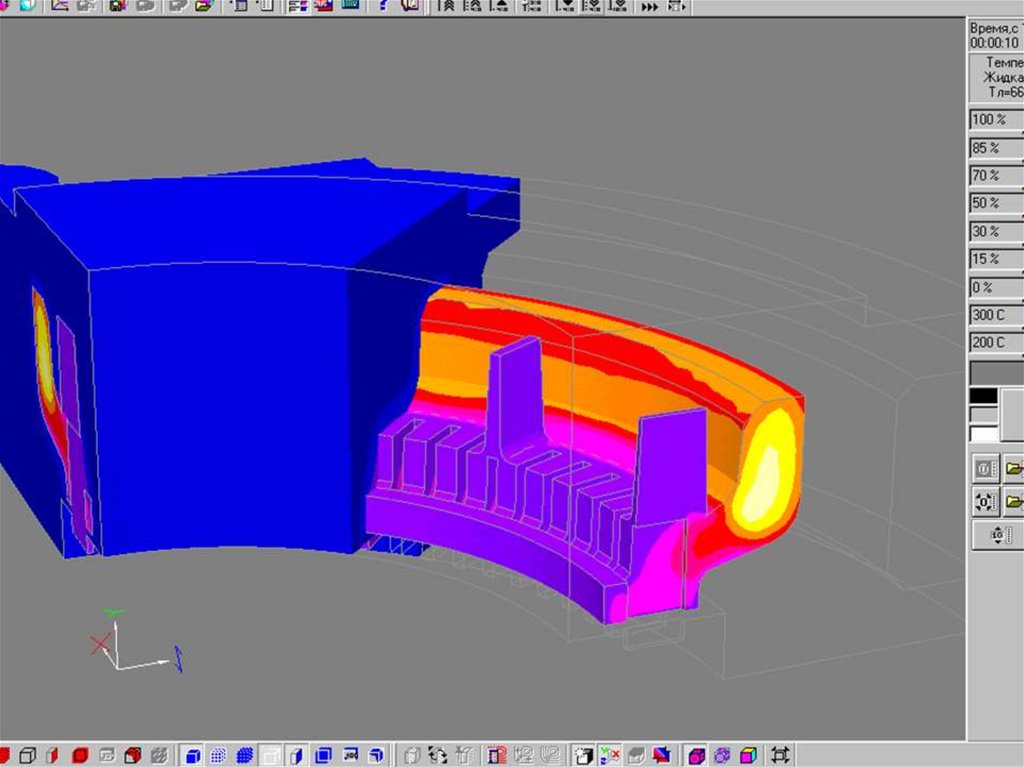Click the blue question mark help icon

coord(384,6)
